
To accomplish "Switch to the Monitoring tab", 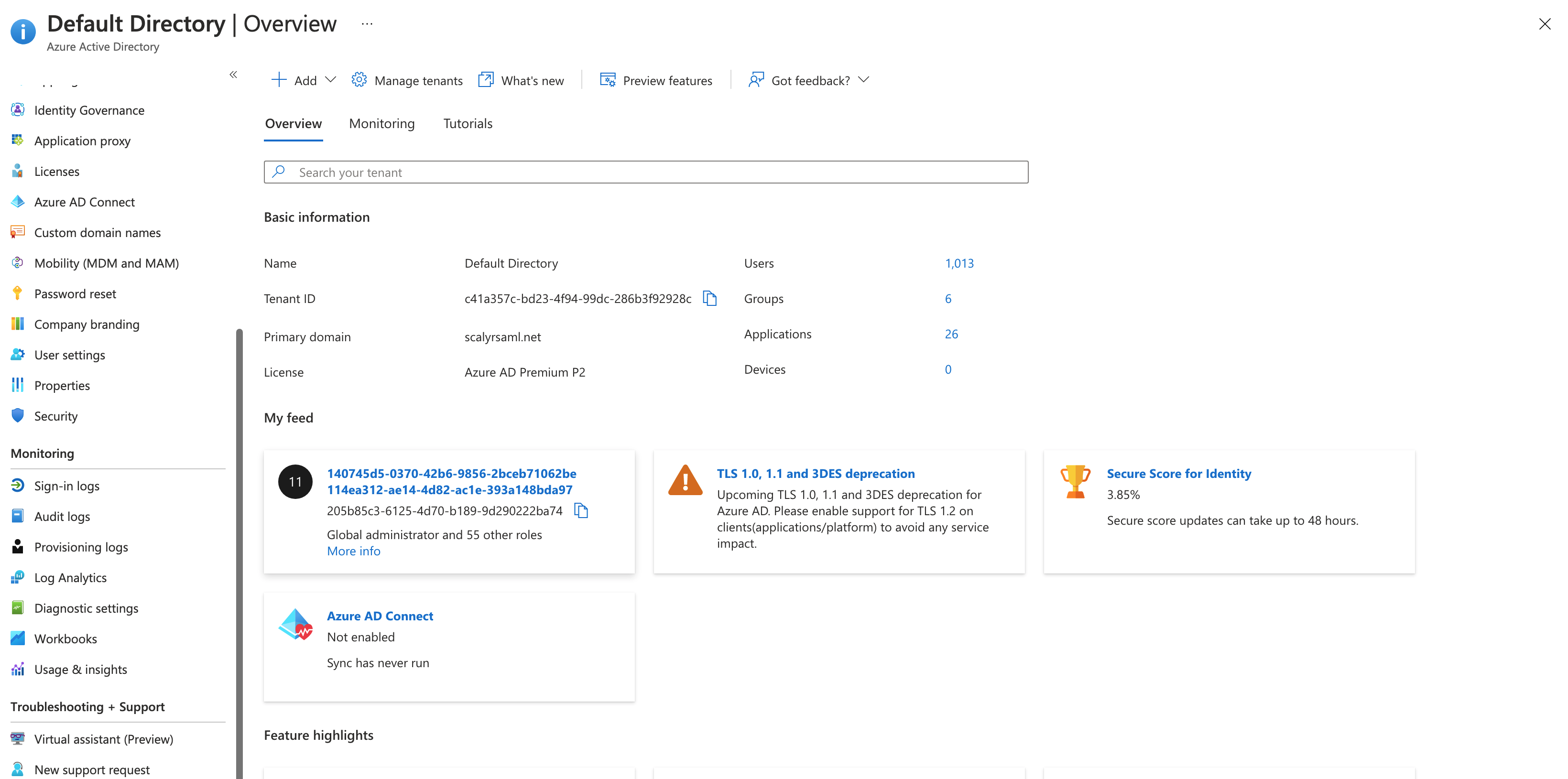I will pos(381,124).
